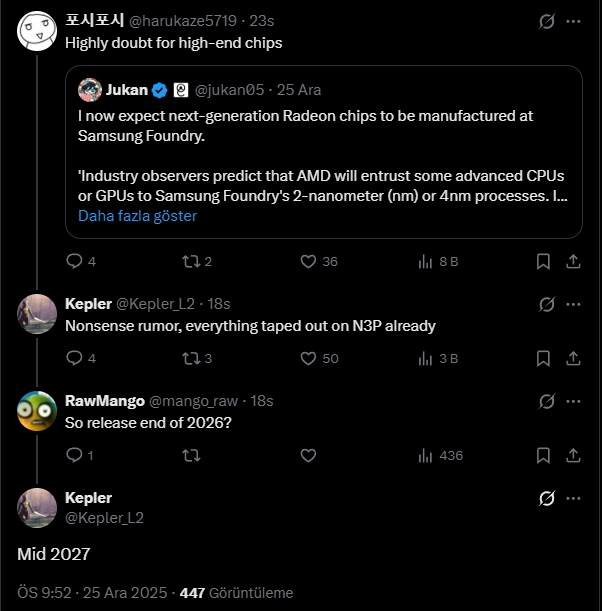Open more options on "Mid 2027" tweet
The width and height of the screenshot is (602, 611).
(x=574, y=498)
